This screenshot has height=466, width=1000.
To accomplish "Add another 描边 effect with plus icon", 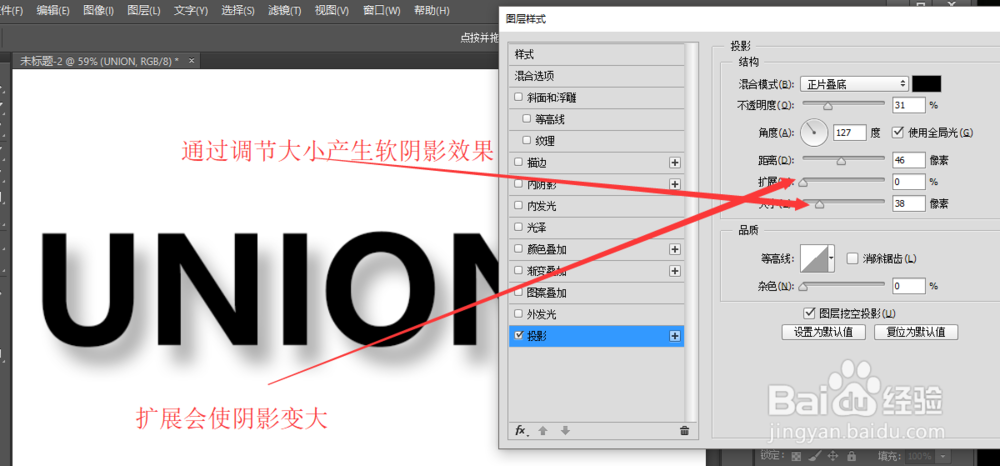I will (x=675, y=163).
